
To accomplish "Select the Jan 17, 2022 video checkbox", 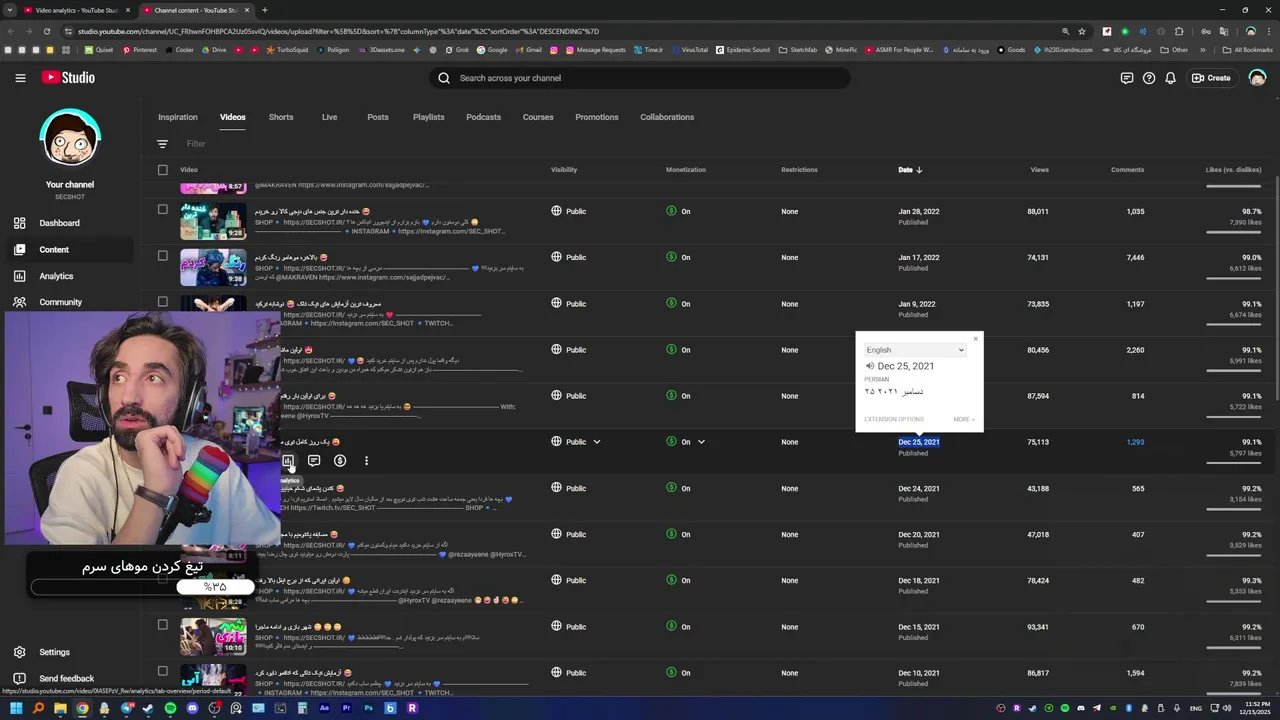I will click(163, 256).
